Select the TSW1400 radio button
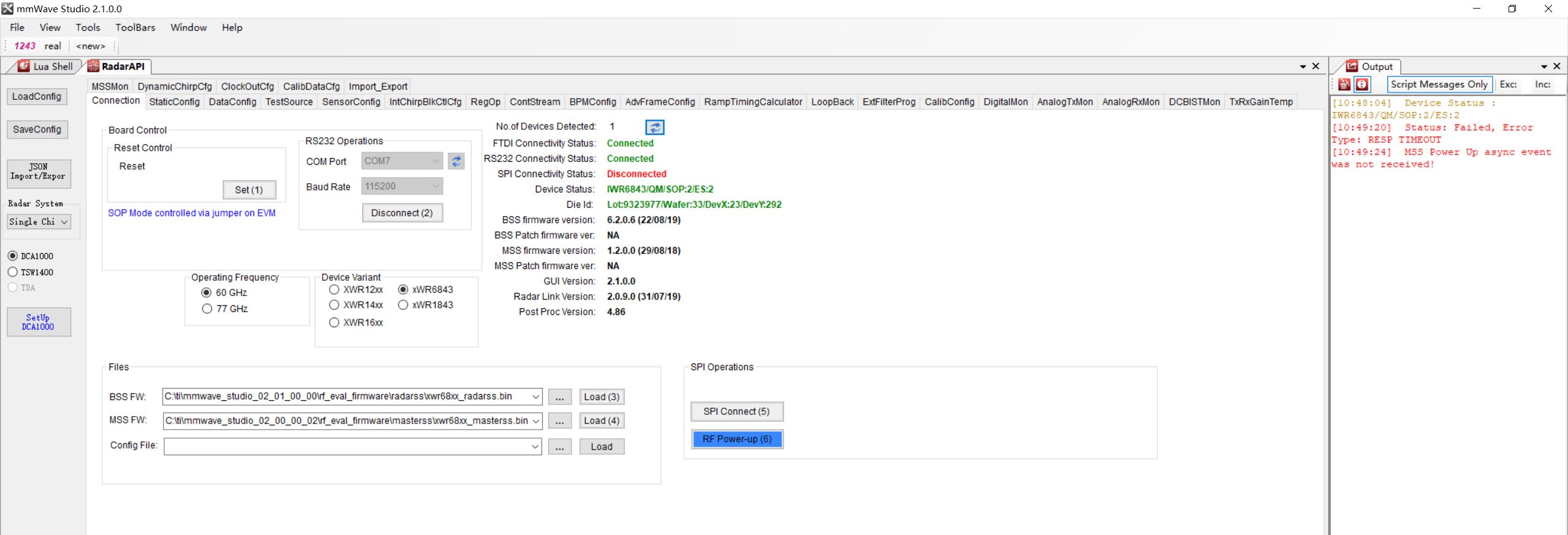Screen dimensions: 1568x535 12,272
